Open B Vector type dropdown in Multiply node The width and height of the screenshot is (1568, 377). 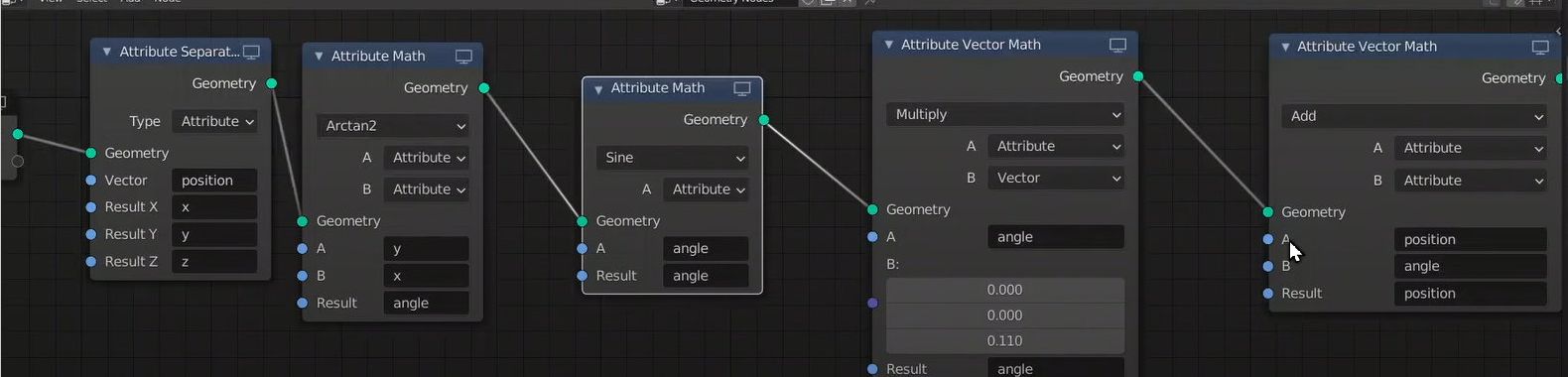(x=1056, y=179)
